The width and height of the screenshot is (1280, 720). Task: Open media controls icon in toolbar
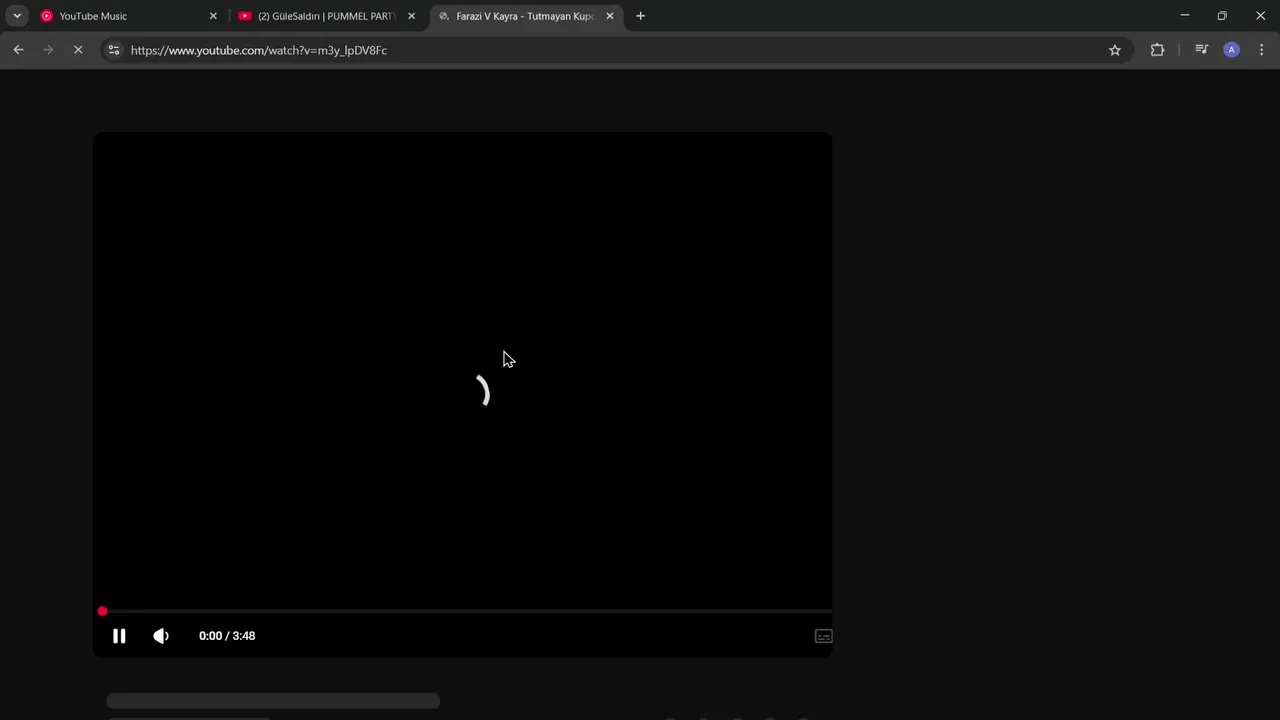tap(1202, 50)
